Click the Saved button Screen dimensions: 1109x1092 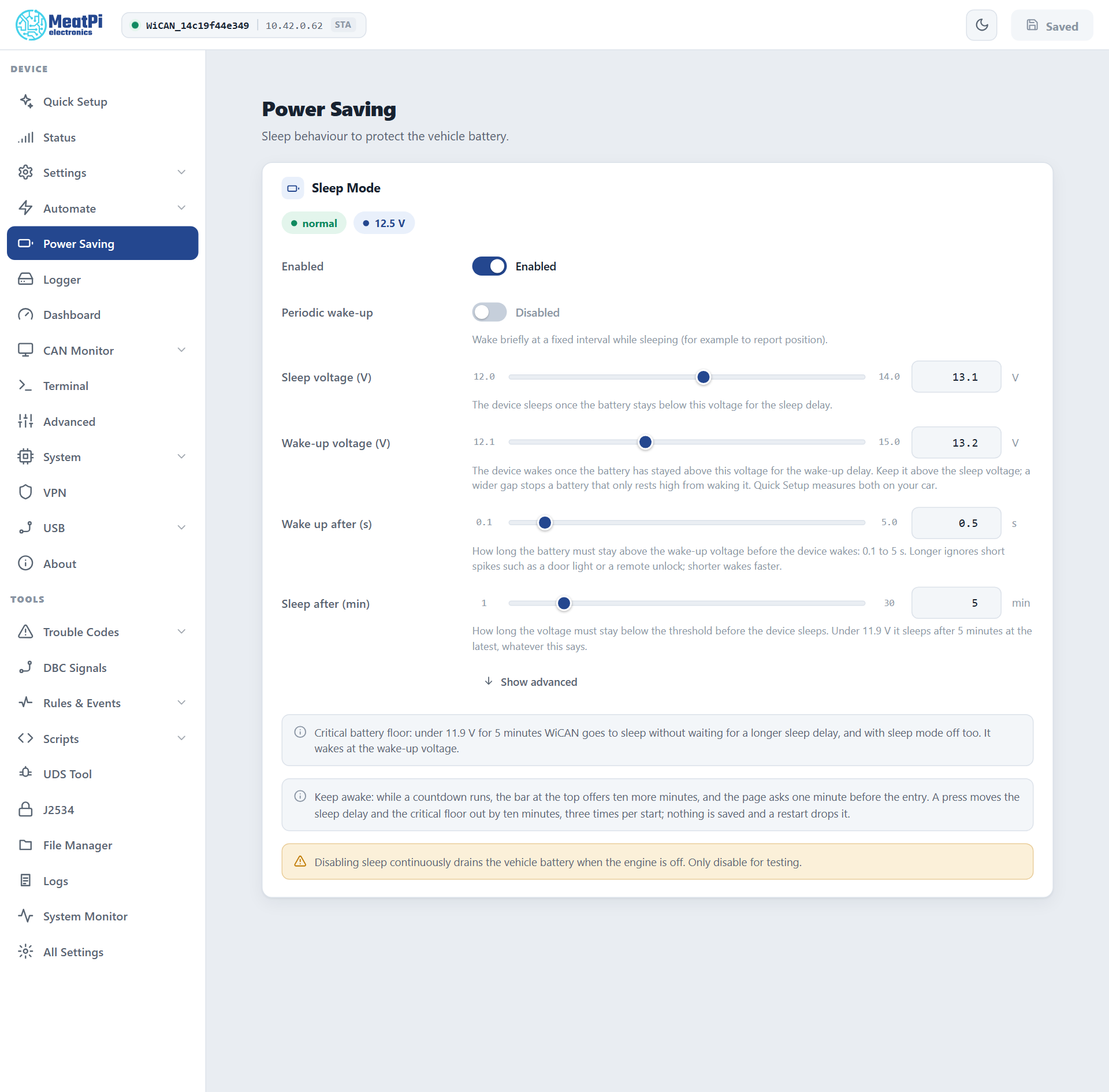(1052, 25)
